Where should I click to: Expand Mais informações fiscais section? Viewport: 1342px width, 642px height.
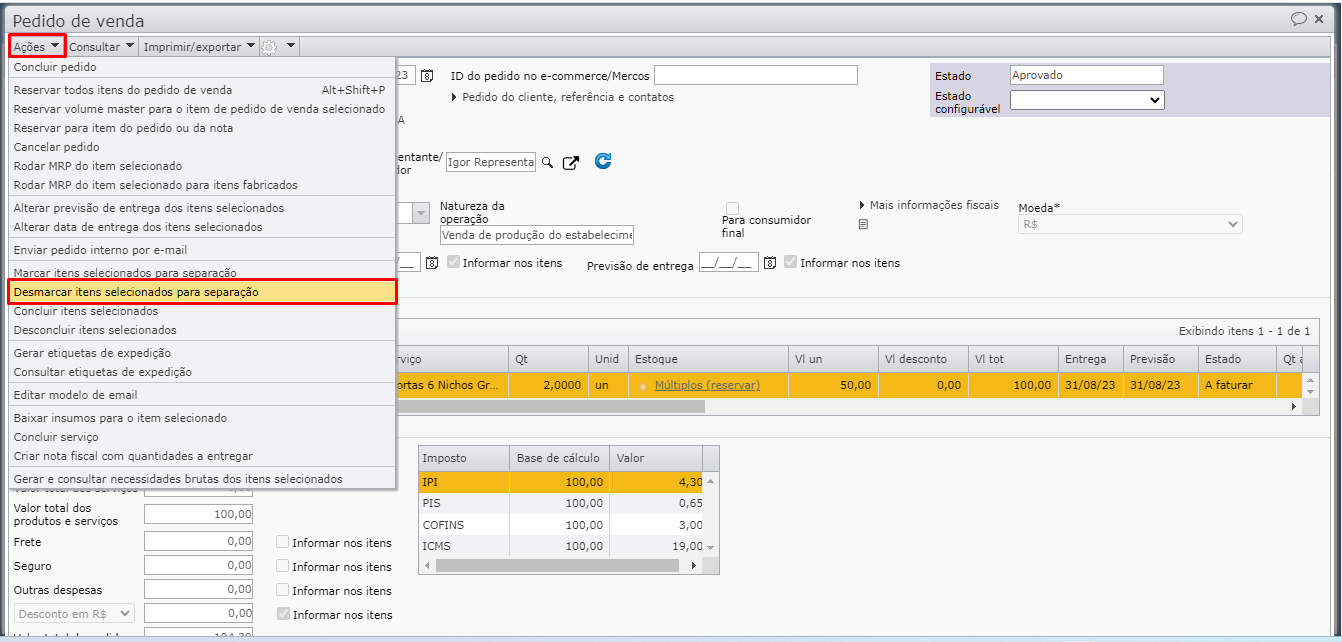pyautogui.click(x=863, y=205)
